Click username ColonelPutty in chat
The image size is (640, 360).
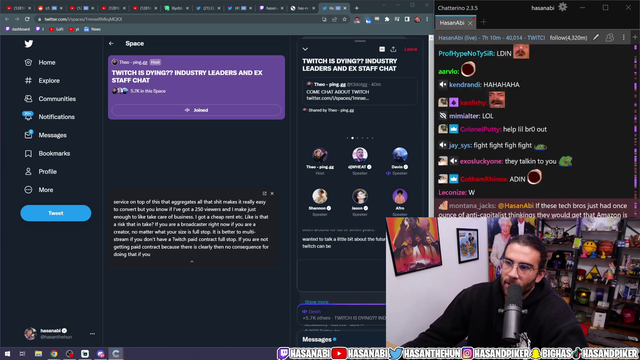click(x=480, y=129)
